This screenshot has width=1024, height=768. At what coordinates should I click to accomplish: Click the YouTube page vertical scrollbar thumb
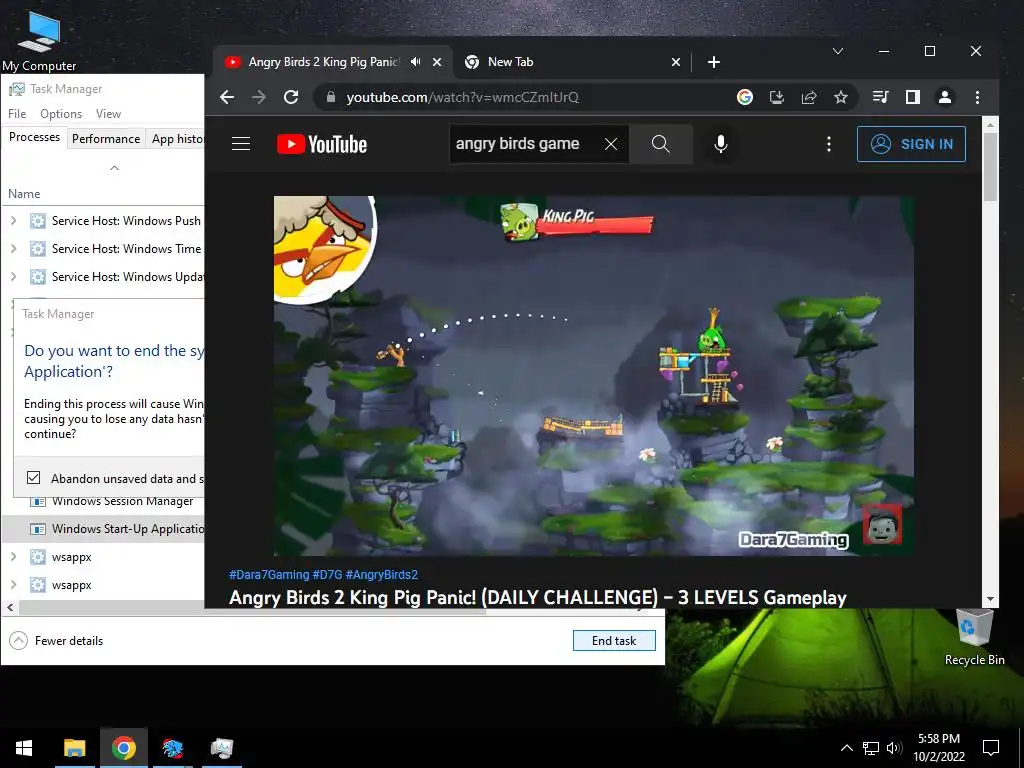point(990,167)
